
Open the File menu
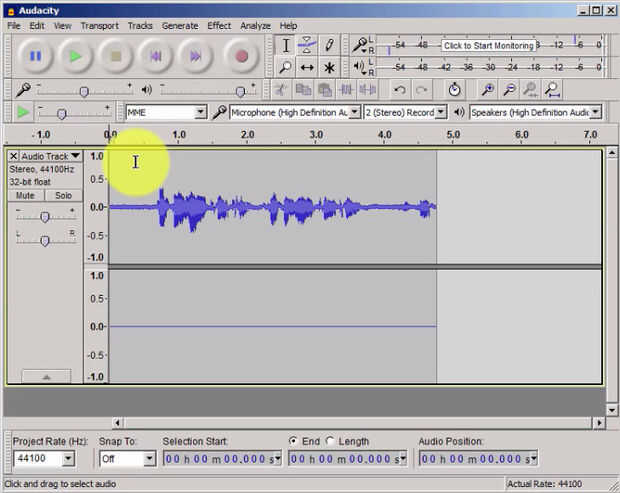14,26
